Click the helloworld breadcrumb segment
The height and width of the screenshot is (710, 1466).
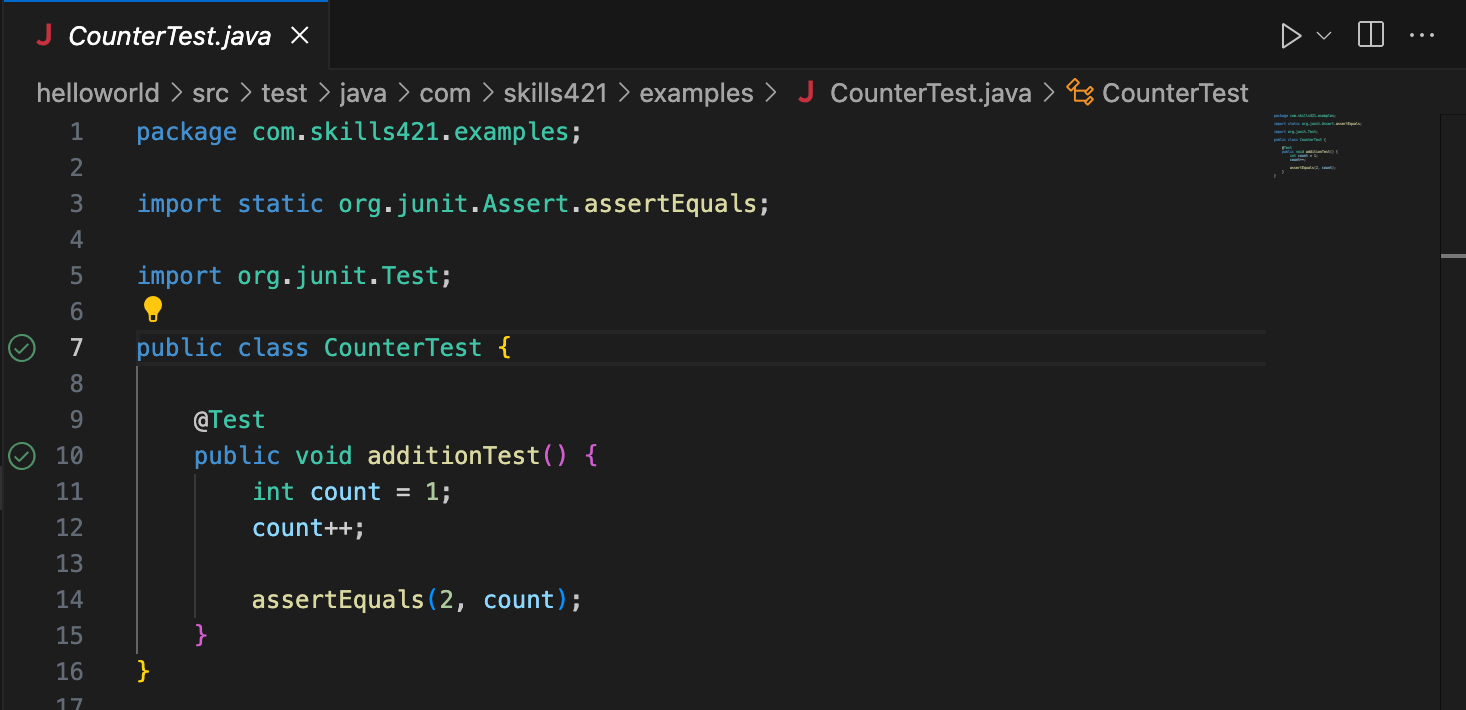97,93
